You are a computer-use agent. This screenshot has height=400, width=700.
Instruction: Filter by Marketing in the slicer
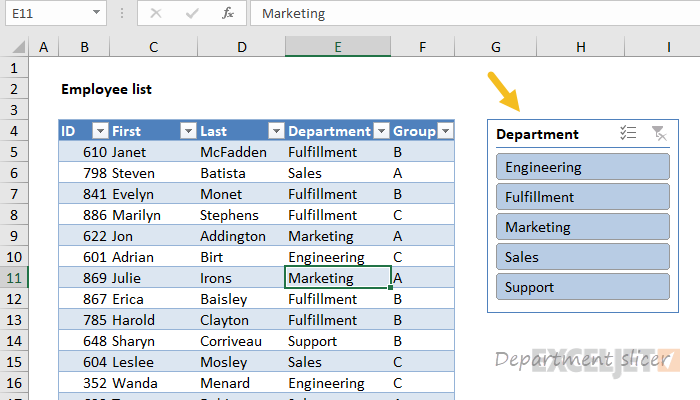tap(583, 227)
